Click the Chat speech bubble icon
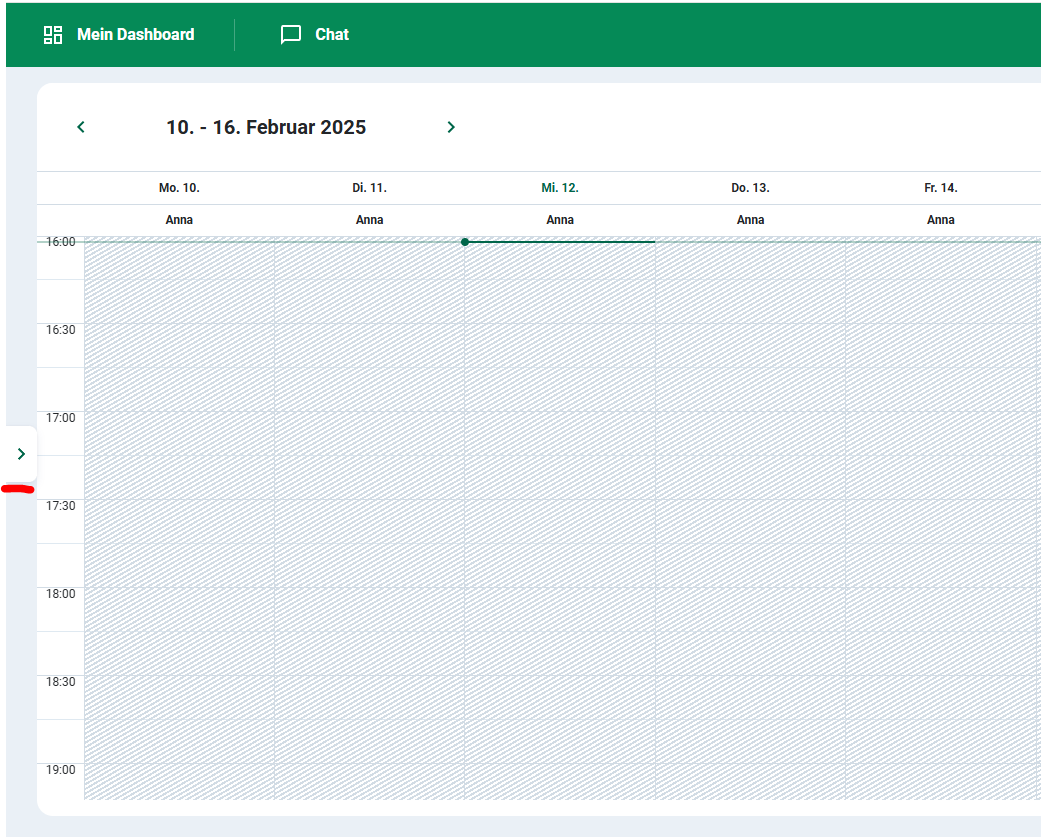The width and height of the screenshot is (1041, 837). point(291,35)
